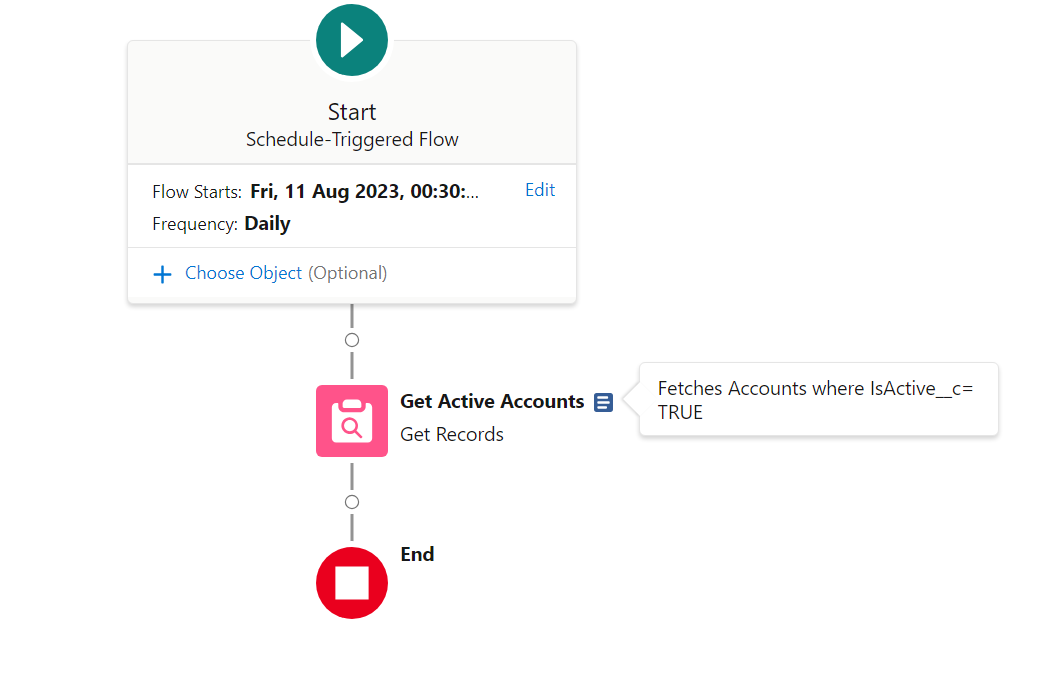Click the Frequency field label
This screenshot has width=1059, height=678.
tap(195, 224)
